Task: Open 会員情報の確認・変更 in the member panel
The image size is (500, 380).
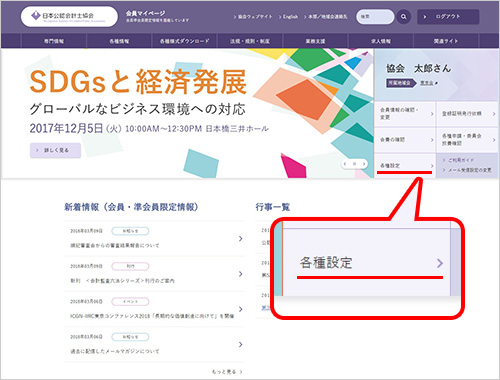Action: [x=405, y=114]
